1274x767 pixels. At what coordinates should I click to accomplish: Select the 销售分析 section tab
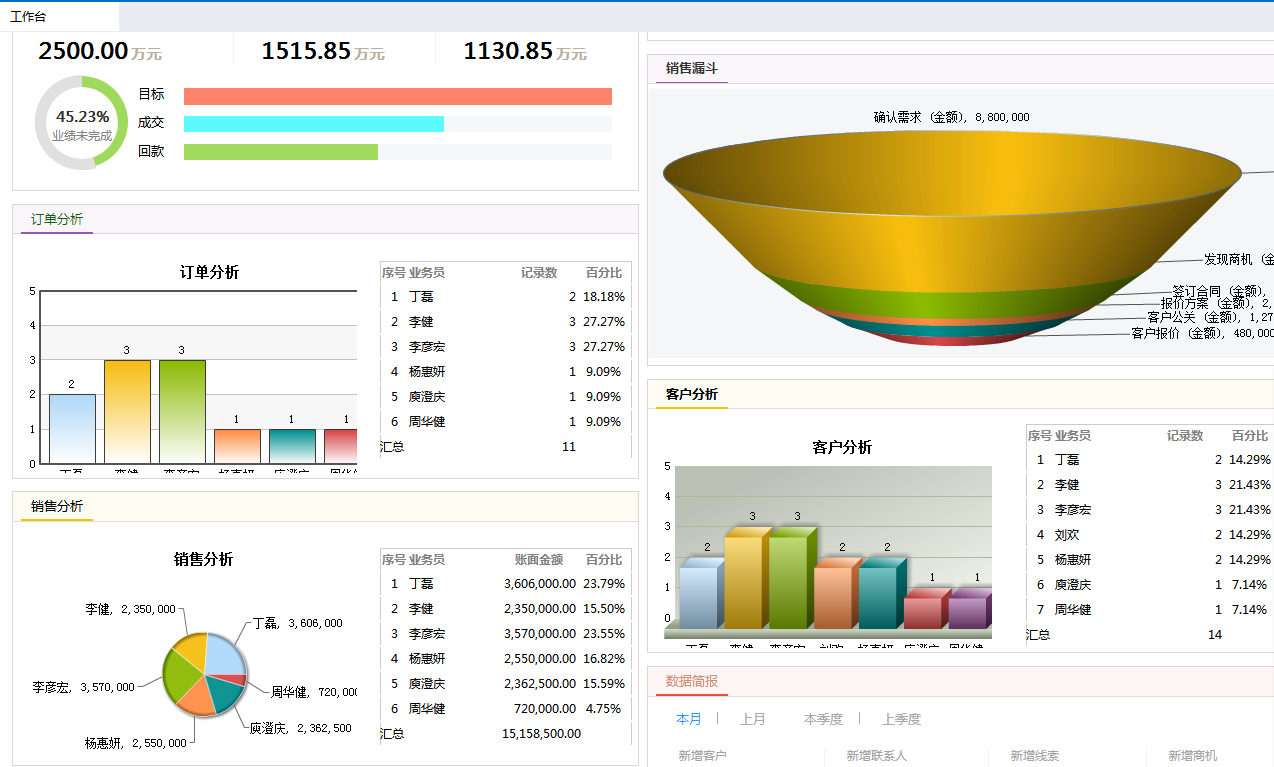55,504
